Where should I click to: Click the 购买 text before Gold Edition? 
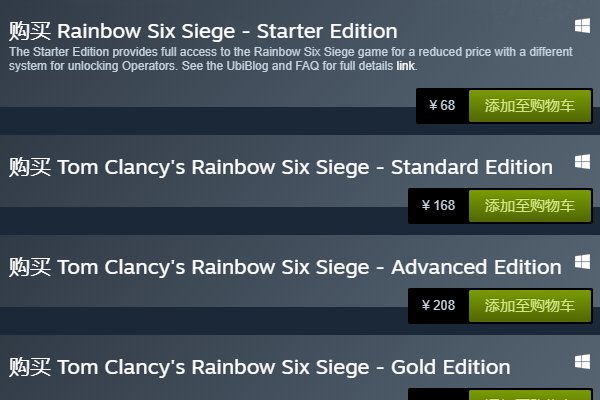click(29, 367)
